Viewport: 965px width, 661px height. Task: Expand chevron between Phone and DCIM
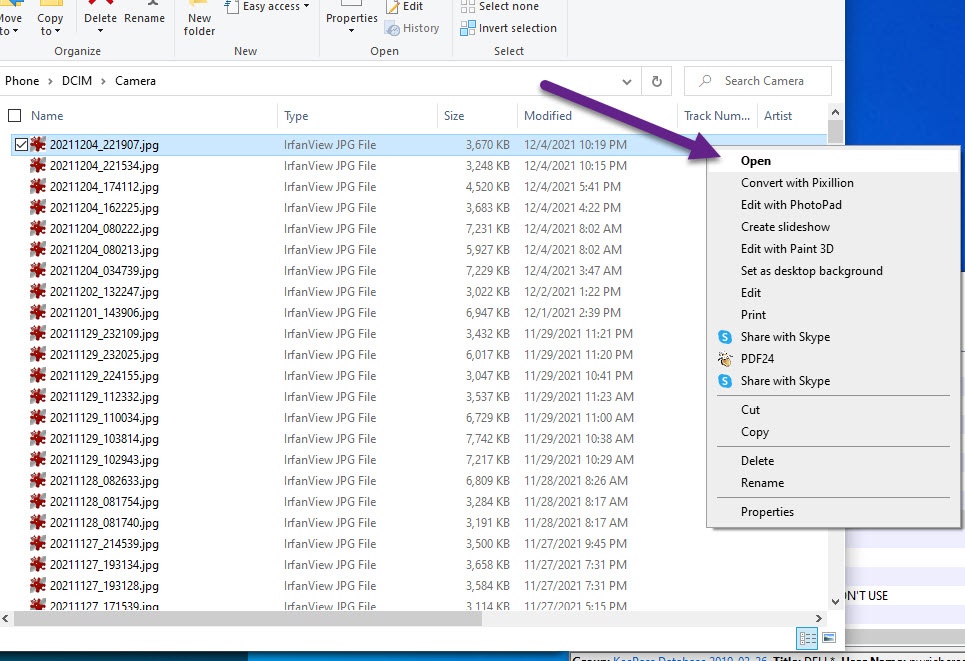point(50,81)
